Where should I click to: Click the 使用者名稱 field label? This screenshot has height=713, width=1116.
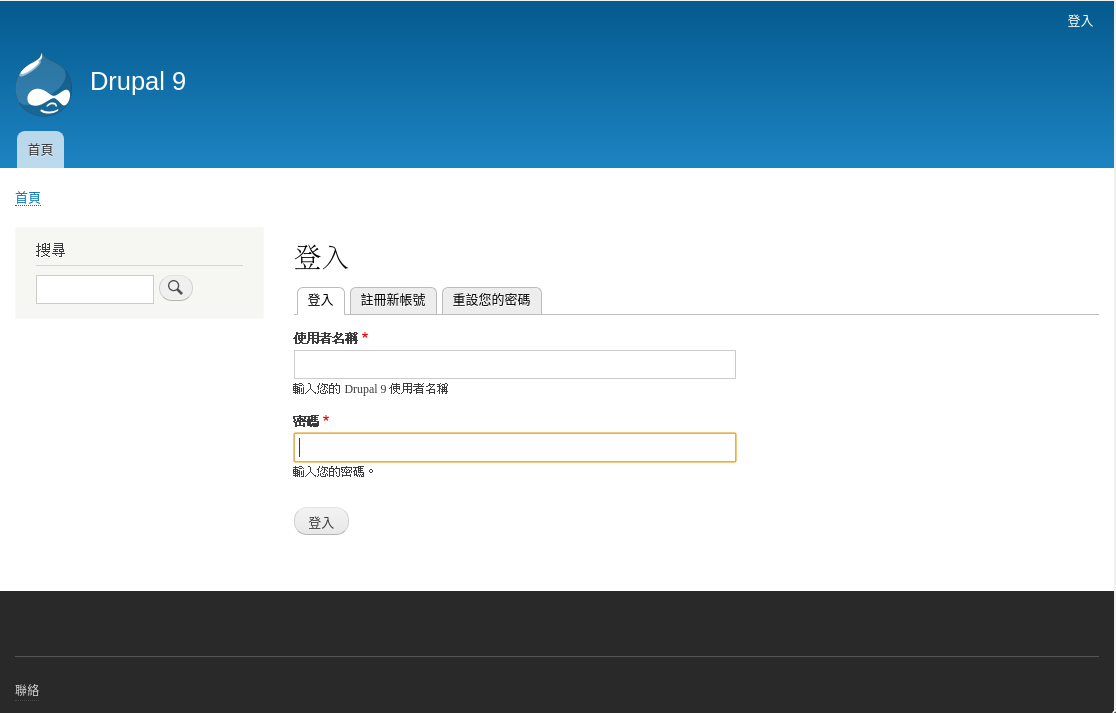coord(325,338)
